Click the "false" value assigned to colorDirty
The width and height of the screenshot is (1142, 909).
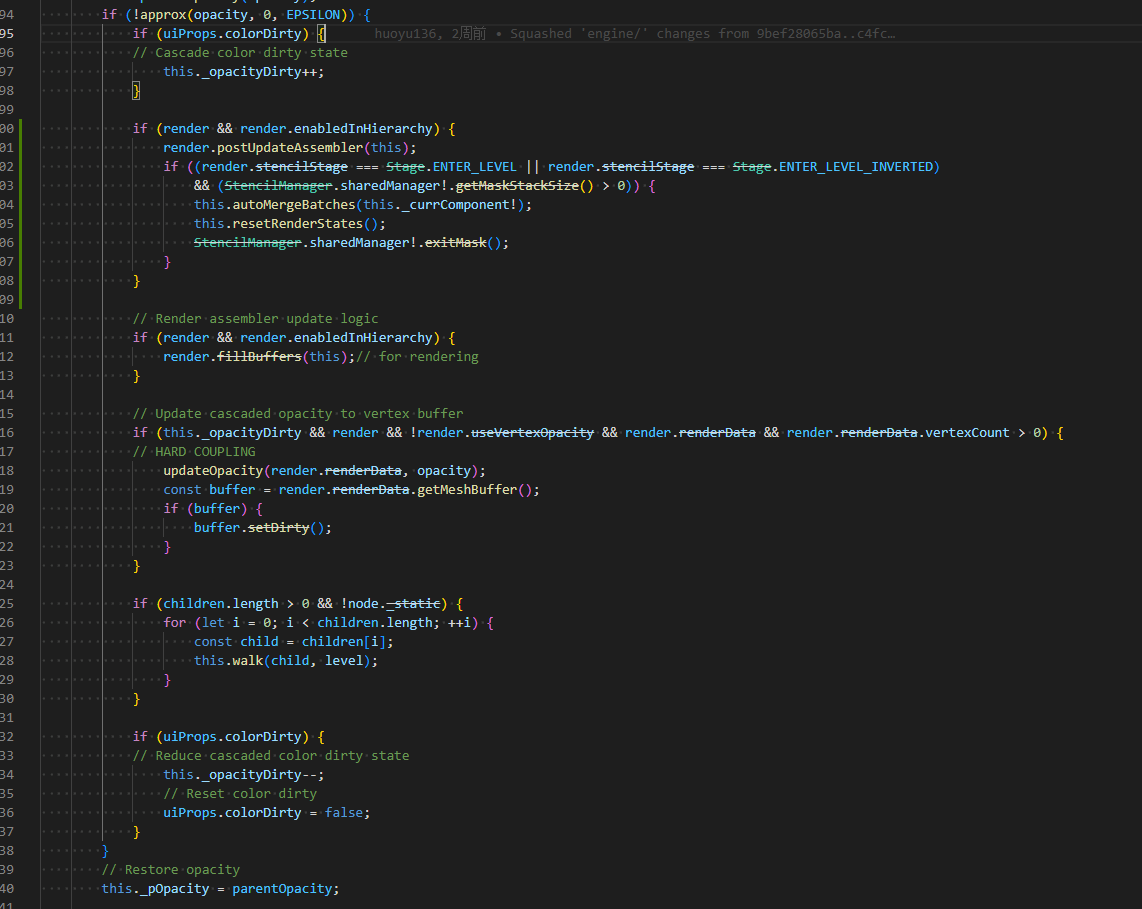(x=344, y=812)
